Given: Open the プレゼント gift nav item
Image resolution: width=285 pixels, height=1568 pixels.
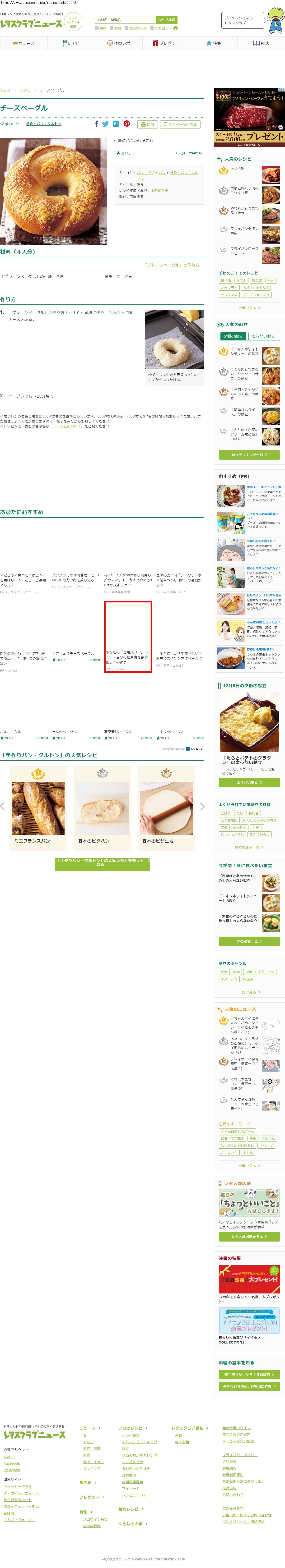Looking at the screenshot, I should tap(166, 43).
